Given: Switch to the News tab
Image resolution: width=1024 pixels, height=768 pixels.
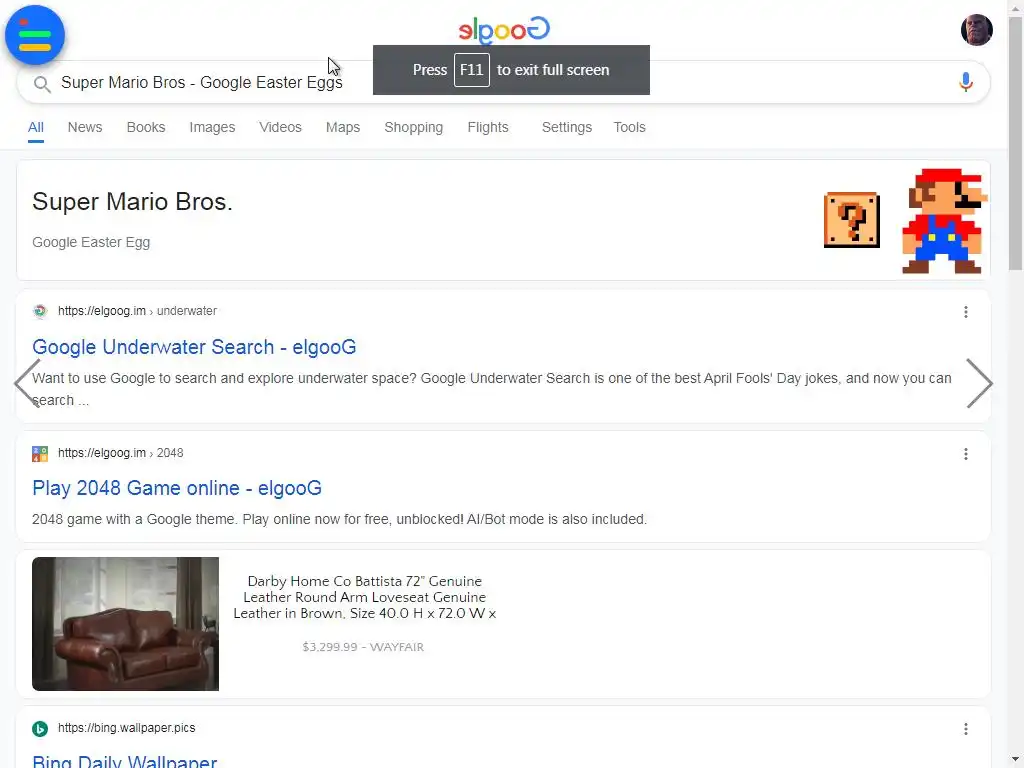Looking at the screenshot, I should 85,127.
